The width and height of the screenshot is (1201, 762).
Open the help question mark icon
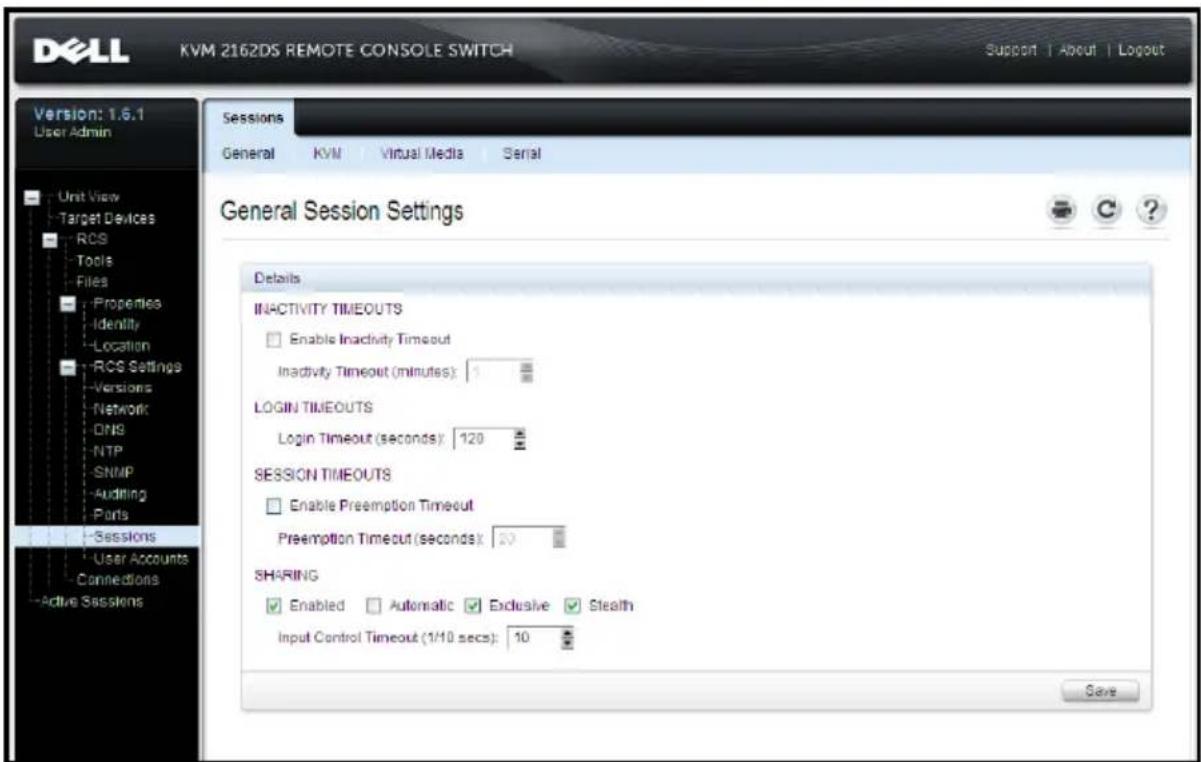pos(1152,211)
